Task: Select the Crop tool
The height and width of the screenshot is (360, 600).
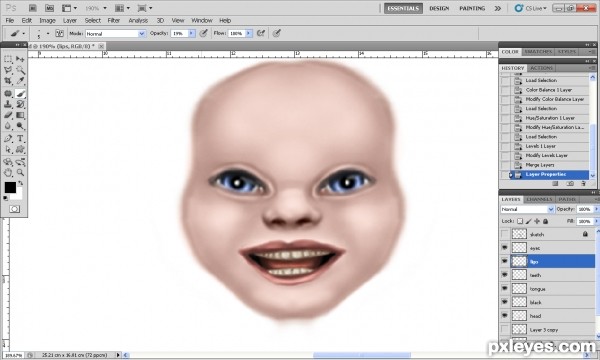Action: coord(8,81)
